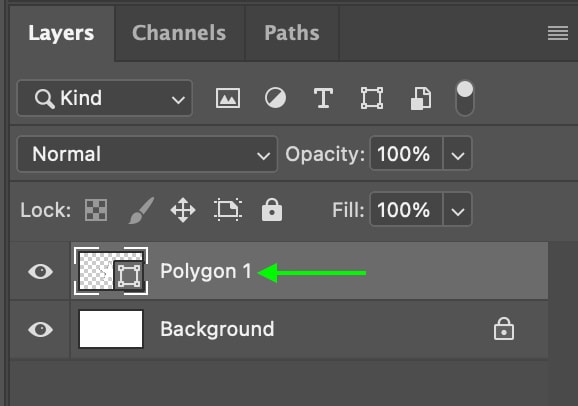This screenshot has height=406, width=578.
Task: Hide the Polygon 1 layer
Action: click(41, 271)
